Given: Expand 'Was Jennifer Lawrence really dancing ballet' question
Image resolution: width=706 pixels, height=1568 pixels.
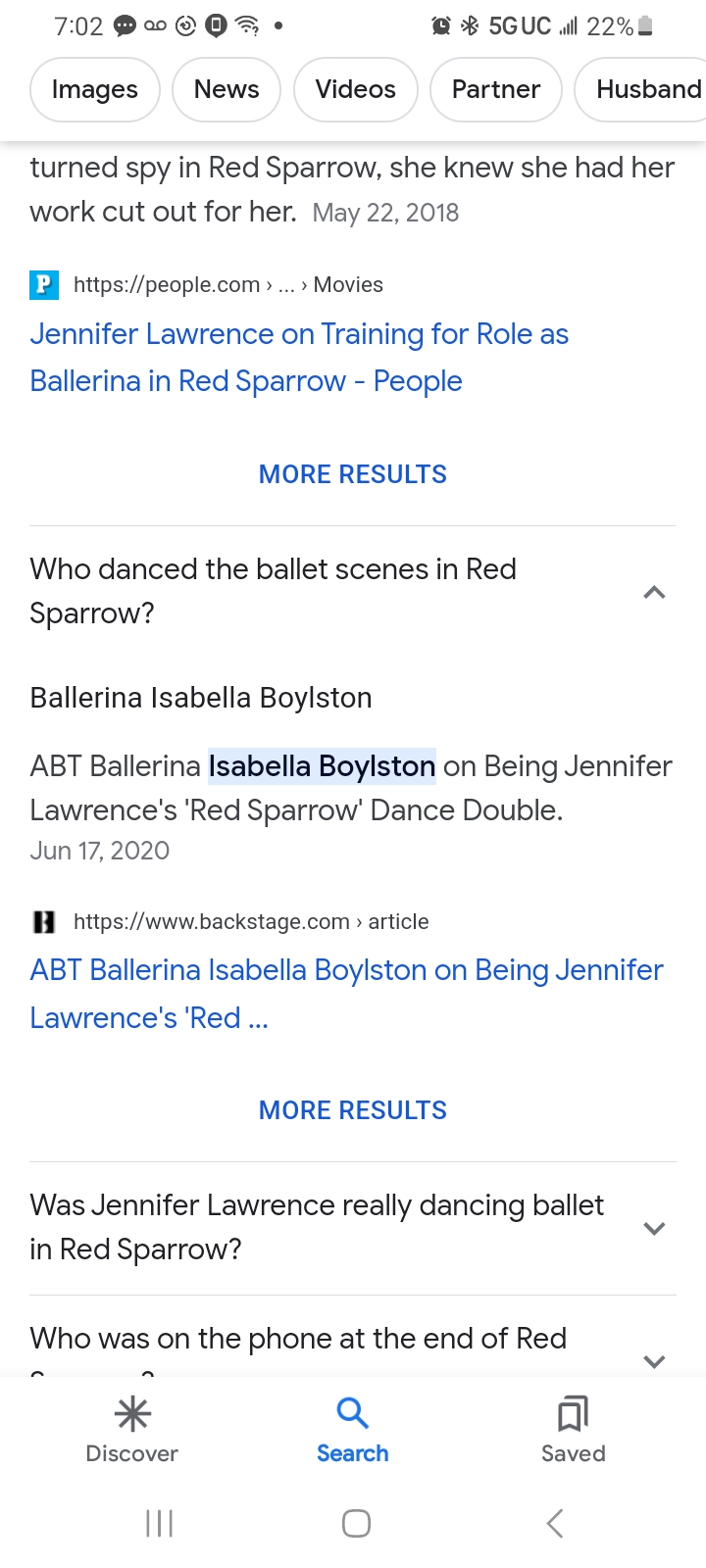Looking at the screenshot, I should point(654,1228).
